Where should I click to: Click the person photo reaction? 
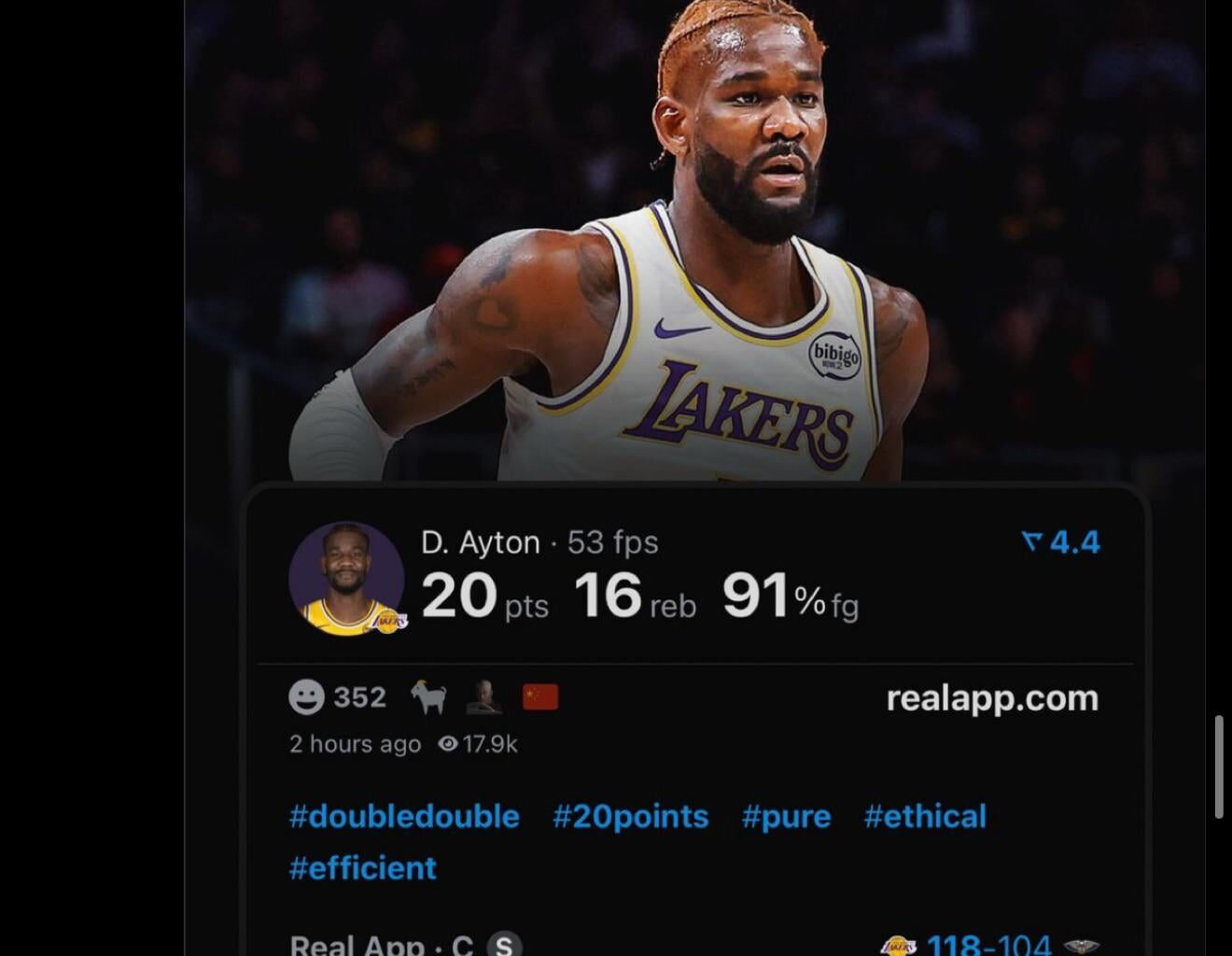pos(484,697)
